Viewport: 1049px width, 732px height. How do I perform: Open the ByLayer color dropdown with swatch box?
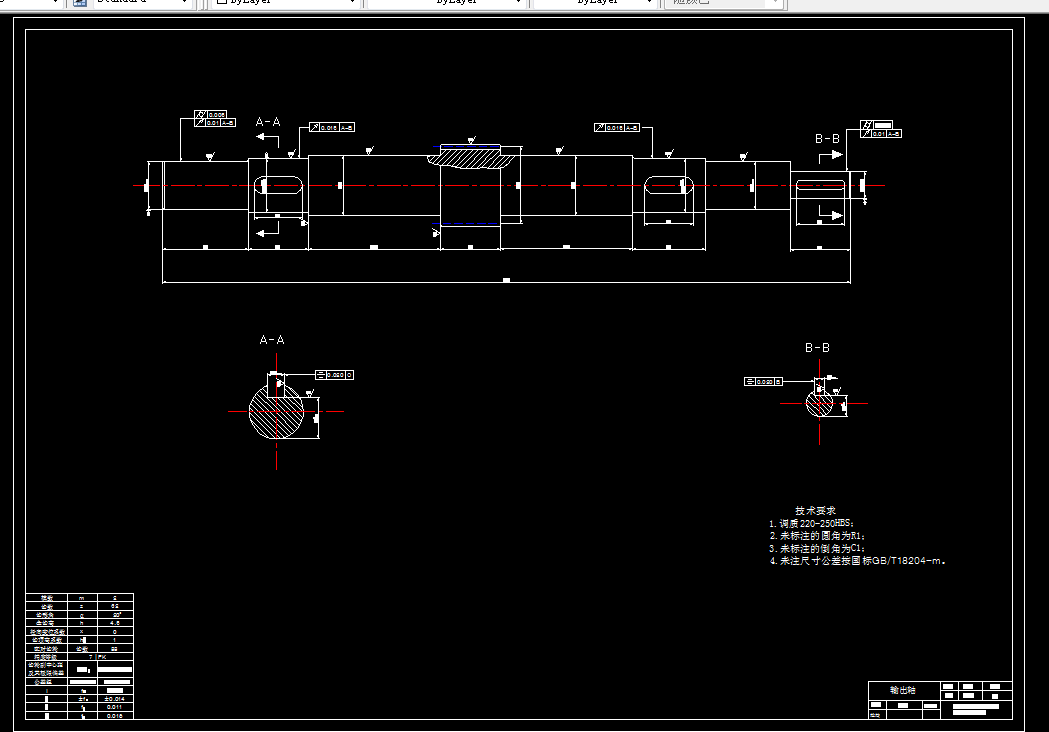click(286, 2)
